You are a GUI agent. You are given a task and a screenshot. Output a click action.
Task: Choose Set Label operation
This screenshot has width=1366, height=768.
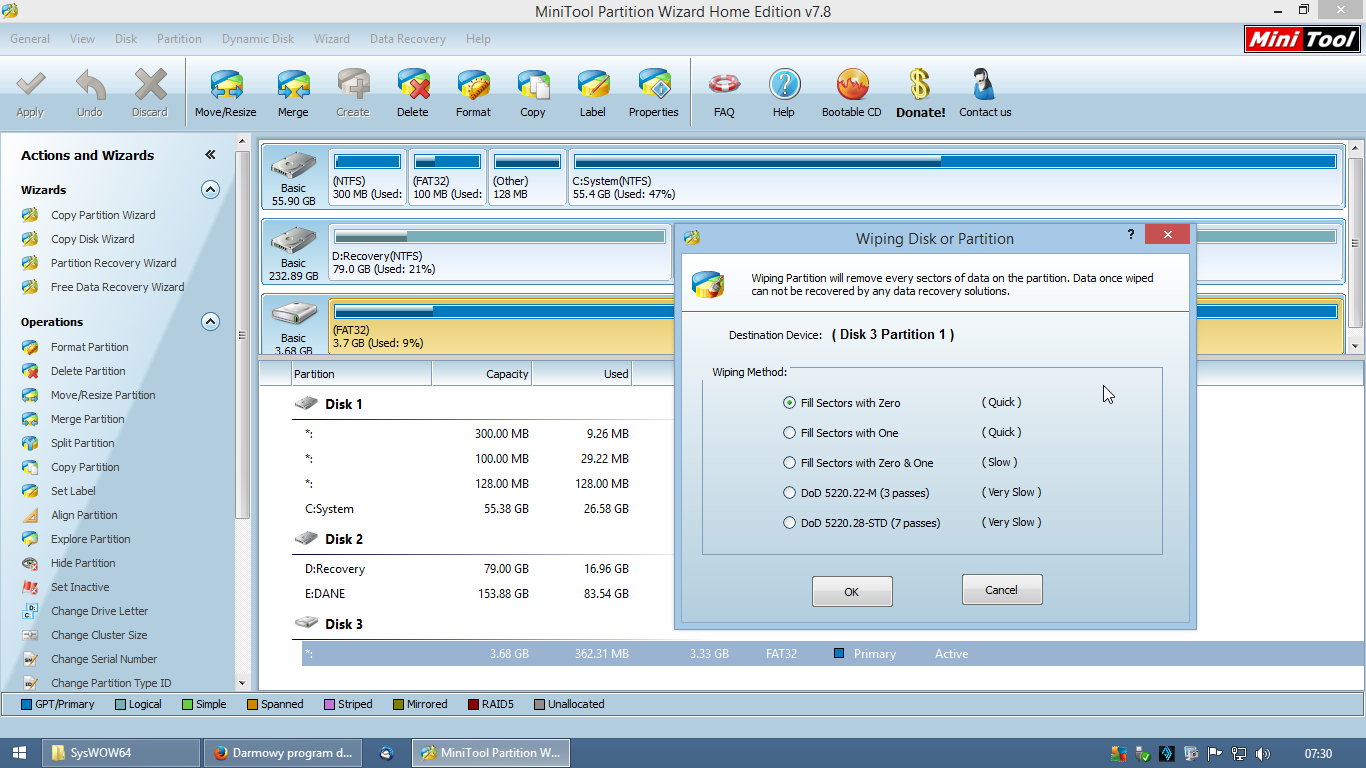pos(73,491)
